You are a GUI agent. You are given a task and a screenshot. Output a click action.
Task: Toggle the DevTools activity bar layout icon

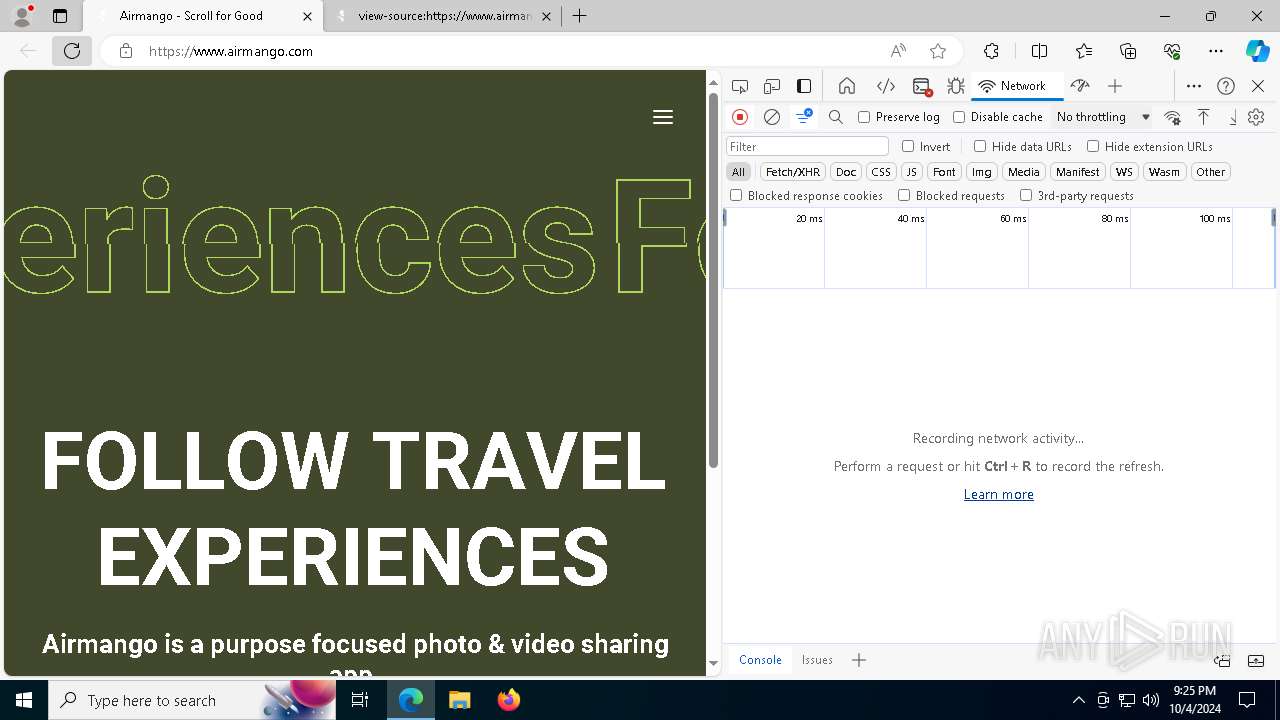point(804,86)
